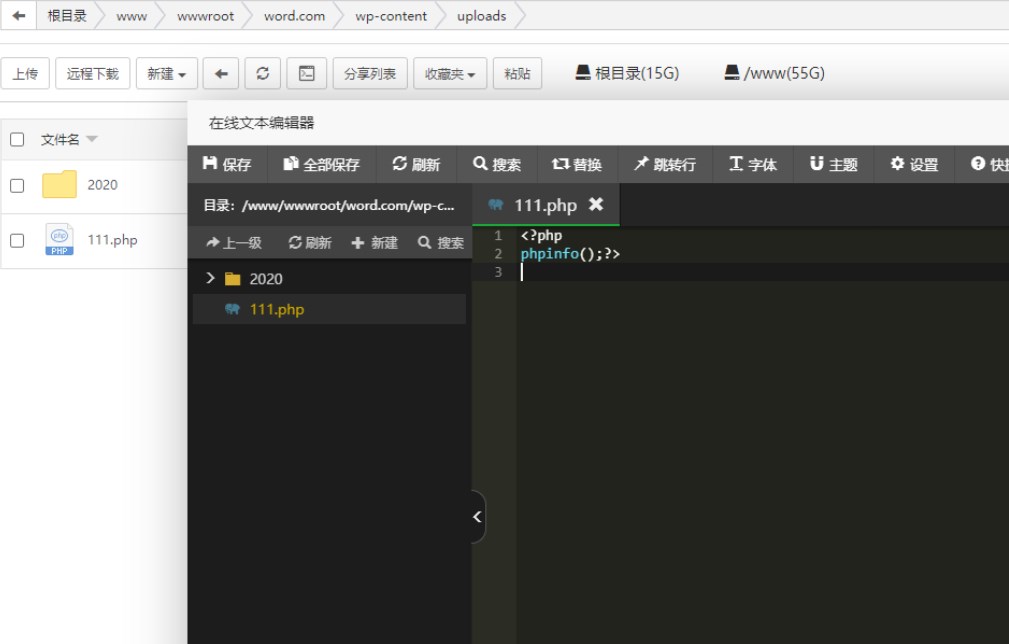Screen dimensions: 1009x644
Task: Collapse the editor sidebar with arrow handle
Action: 477,517
